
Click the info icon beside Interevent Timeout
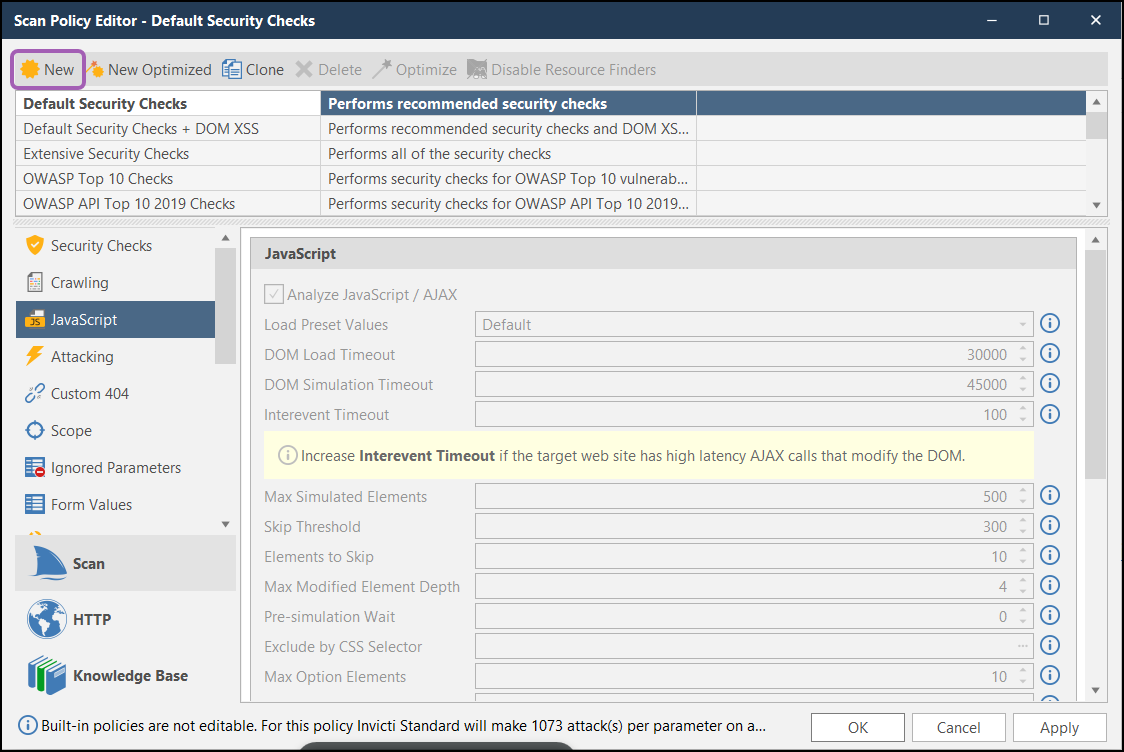coord(1049,413)
